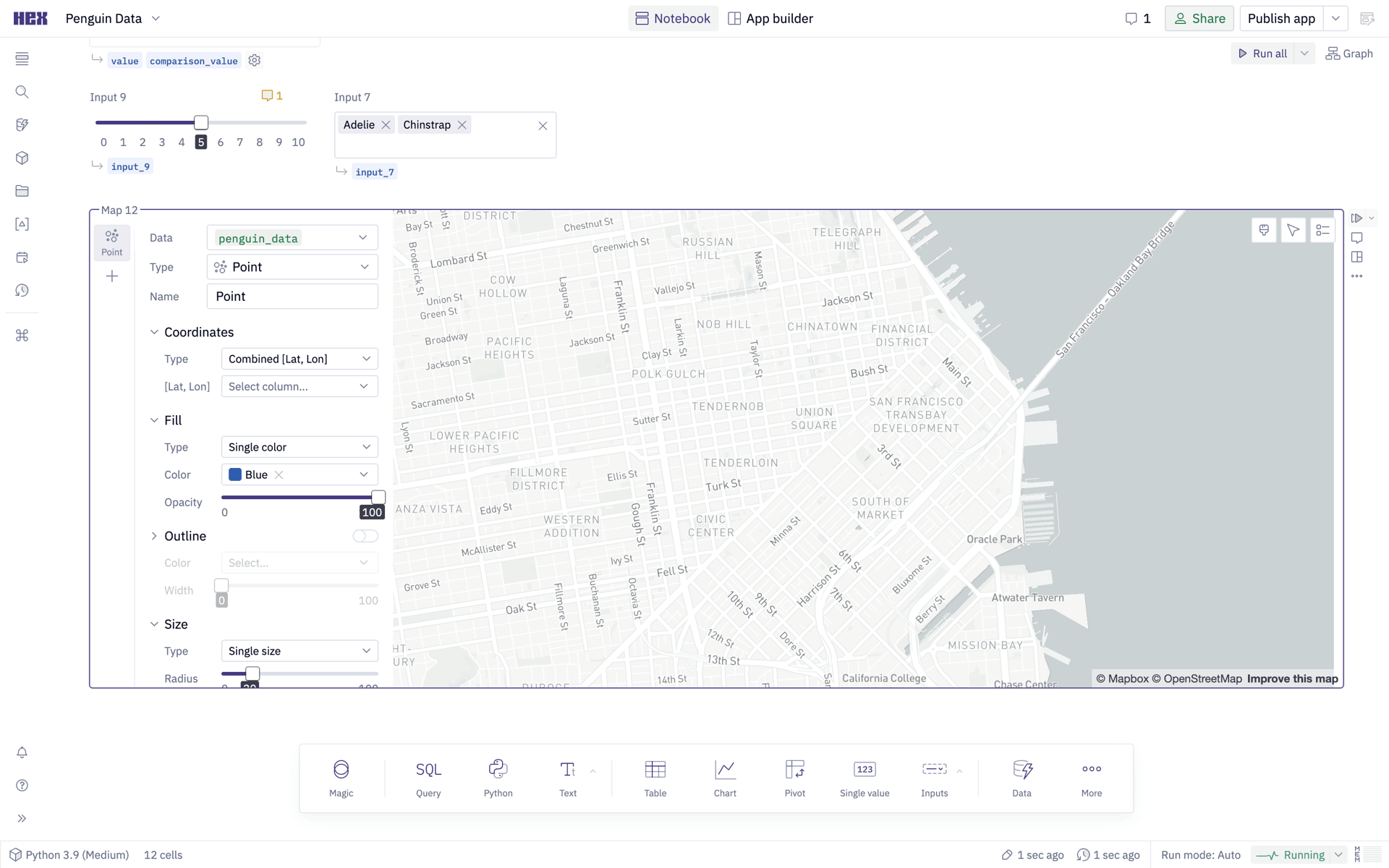1389x868 pixels.
Task: Remove the Chinstrap tag from Input 7
Action: coord(462,125)
